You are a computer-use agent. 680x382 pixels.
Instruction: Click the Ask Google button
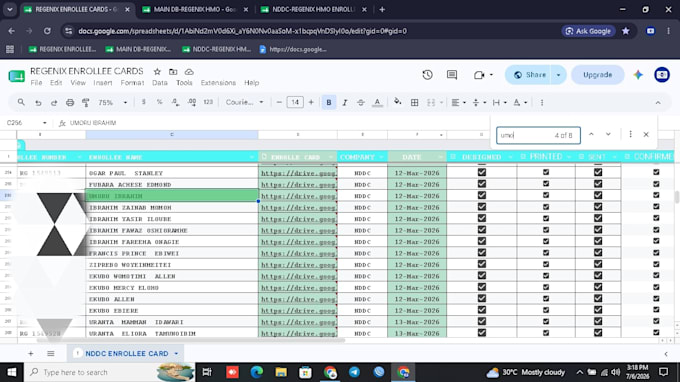click(588, 31)
